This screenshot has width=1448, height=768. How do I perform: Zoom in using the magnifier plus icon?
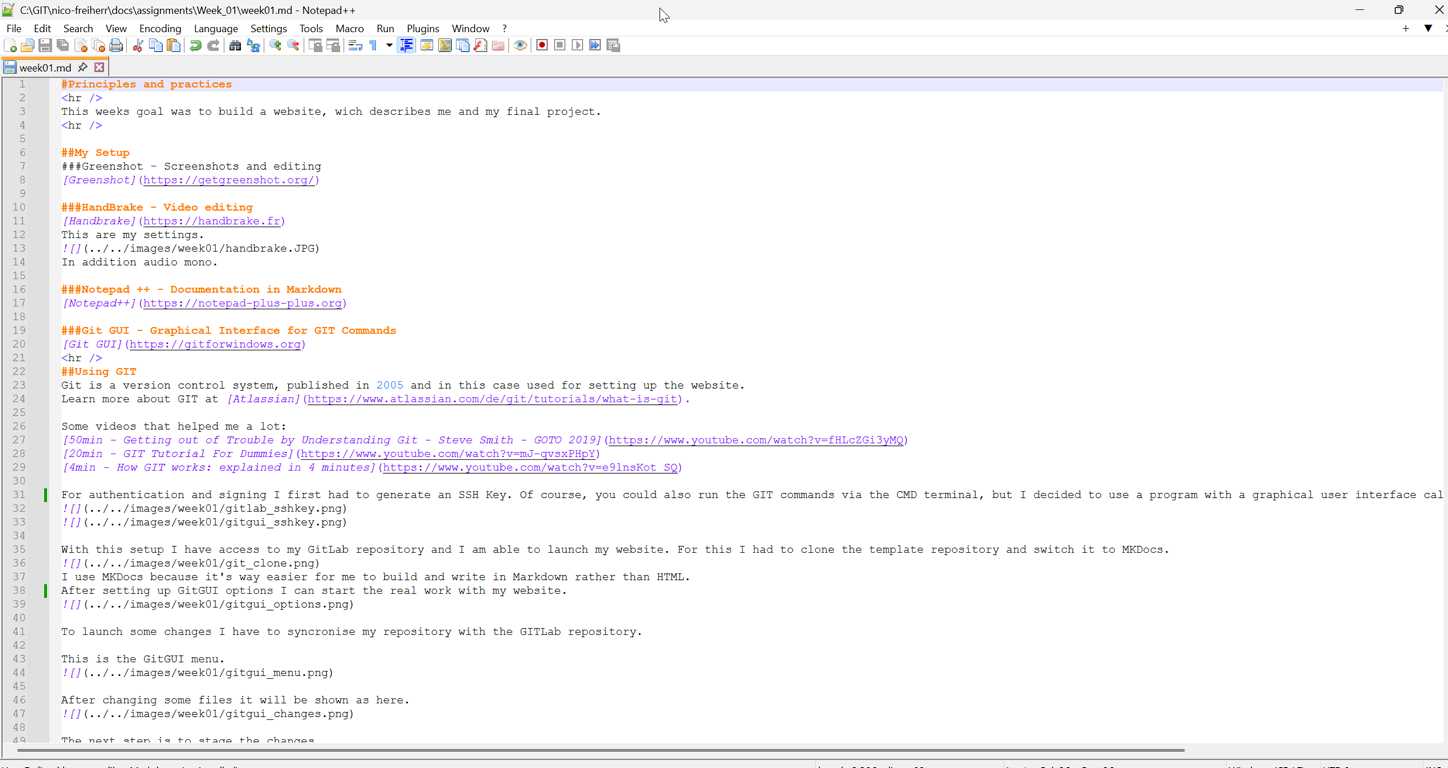point(275,45)
